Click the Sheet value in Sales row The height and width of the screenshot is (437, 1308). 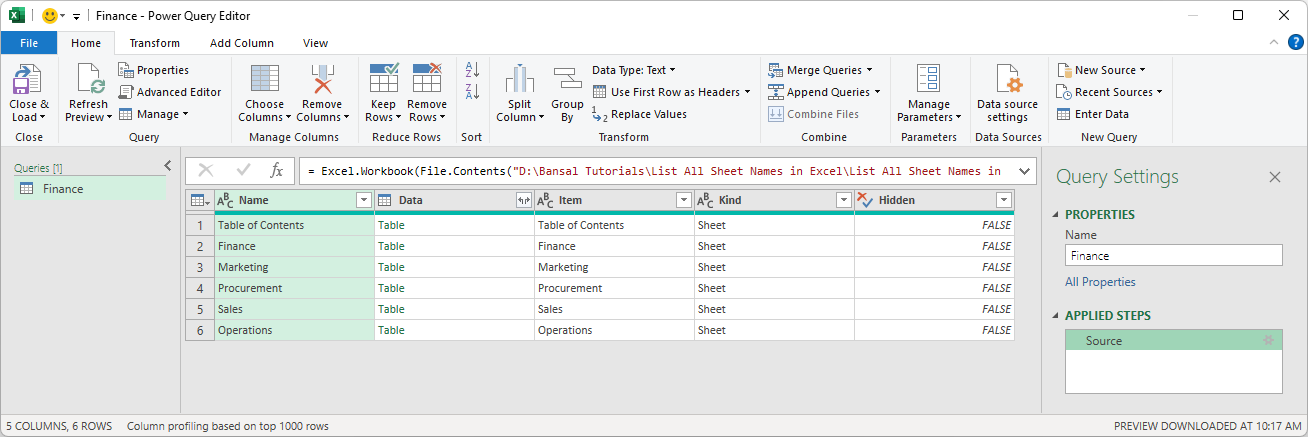[x=712, y=309]
